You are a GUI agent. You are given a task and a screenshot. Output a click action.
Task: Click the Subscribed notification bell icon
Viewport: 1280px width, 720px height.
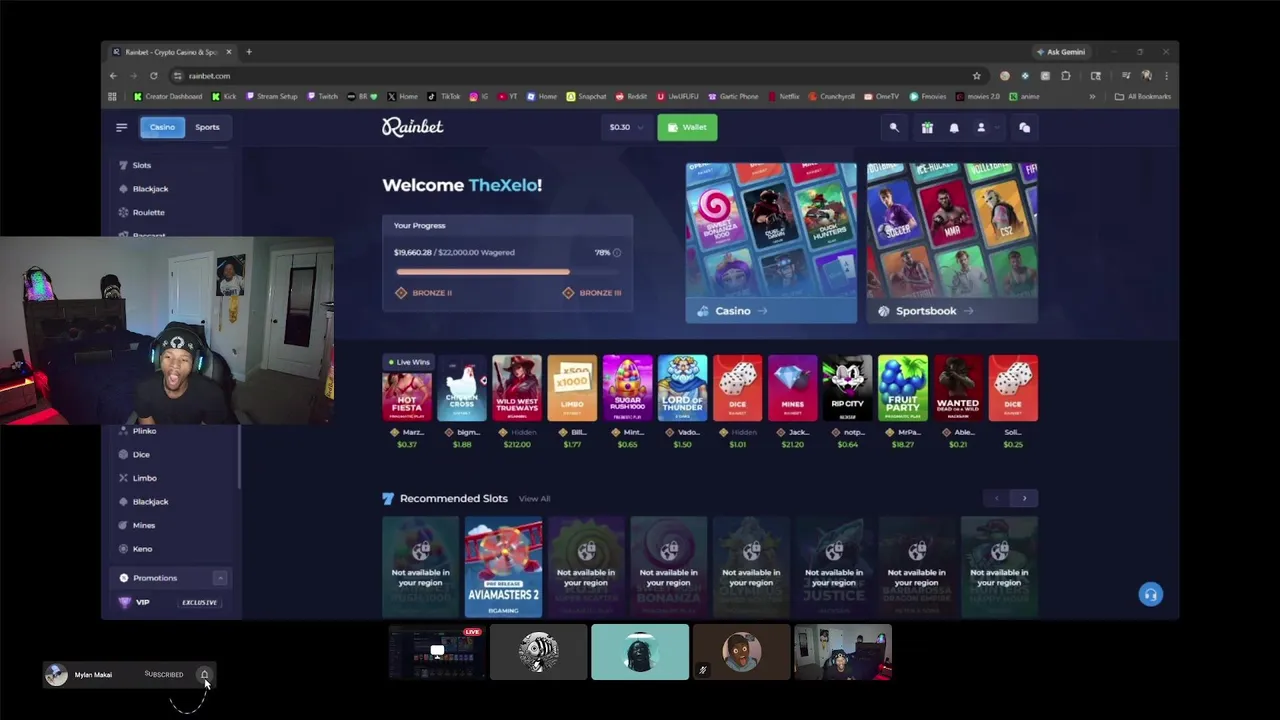204,675
